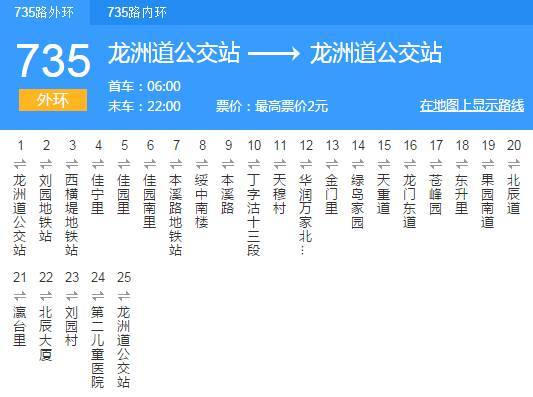Select stop 5 佳园里
Screen dimensions: 533x397
pyautogui.click(x=124, y=194)
